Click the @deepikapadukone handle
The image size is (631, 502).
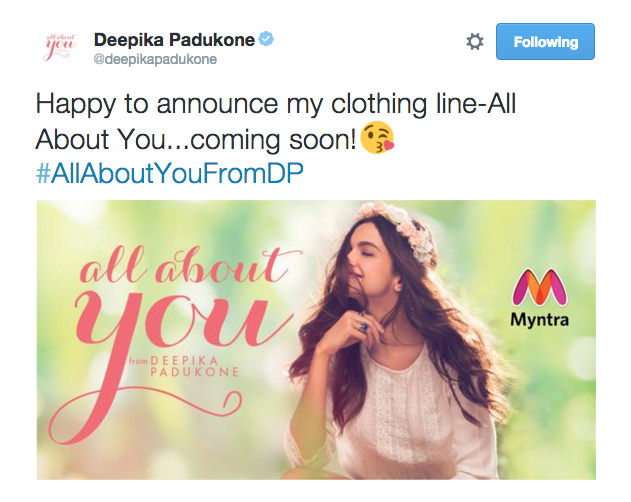click(155, 60)
